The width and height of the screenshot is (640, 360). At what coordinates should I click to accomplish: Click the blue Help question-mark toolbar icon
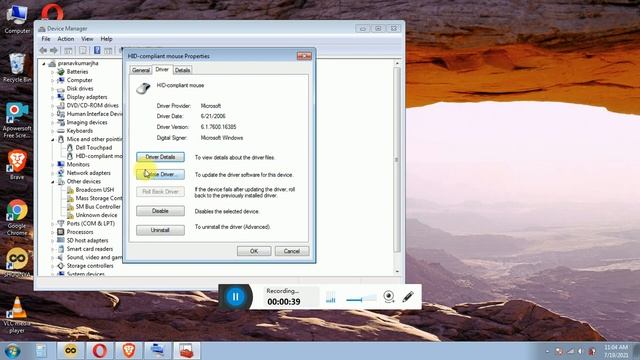[97, 51]
